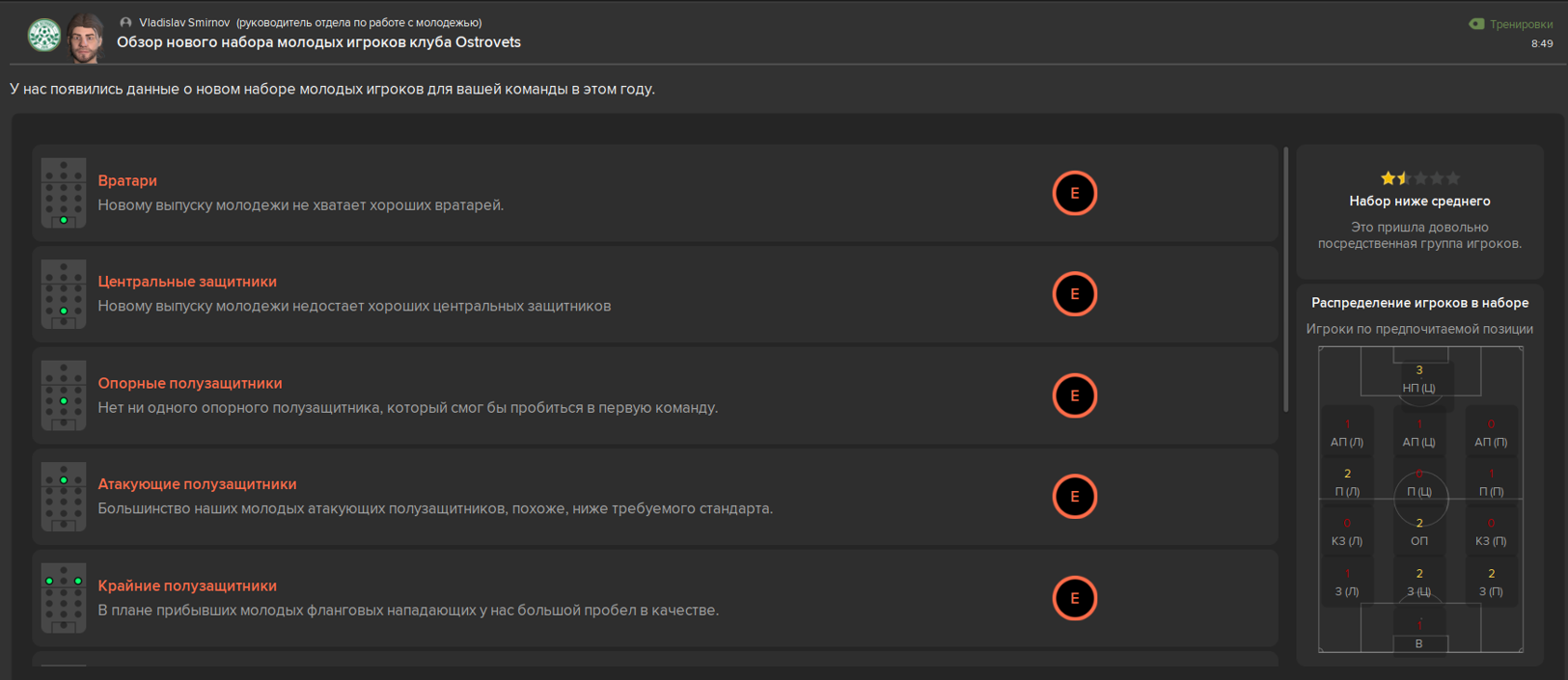1568x680 pixels.
Task: Select the E grade badge for Опорные полузащитники
Action: [x=1075, y=395]
